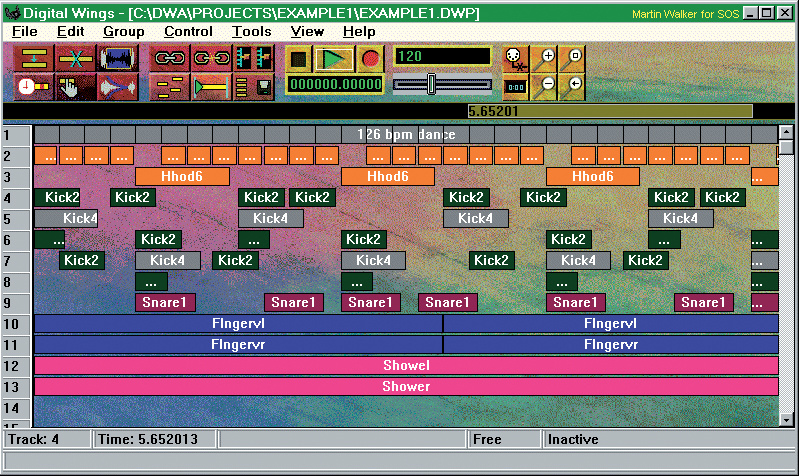This screenshot has width=799, height=476.
Task: Click the zoom out magnifier icon
Action: pos(547,85)
